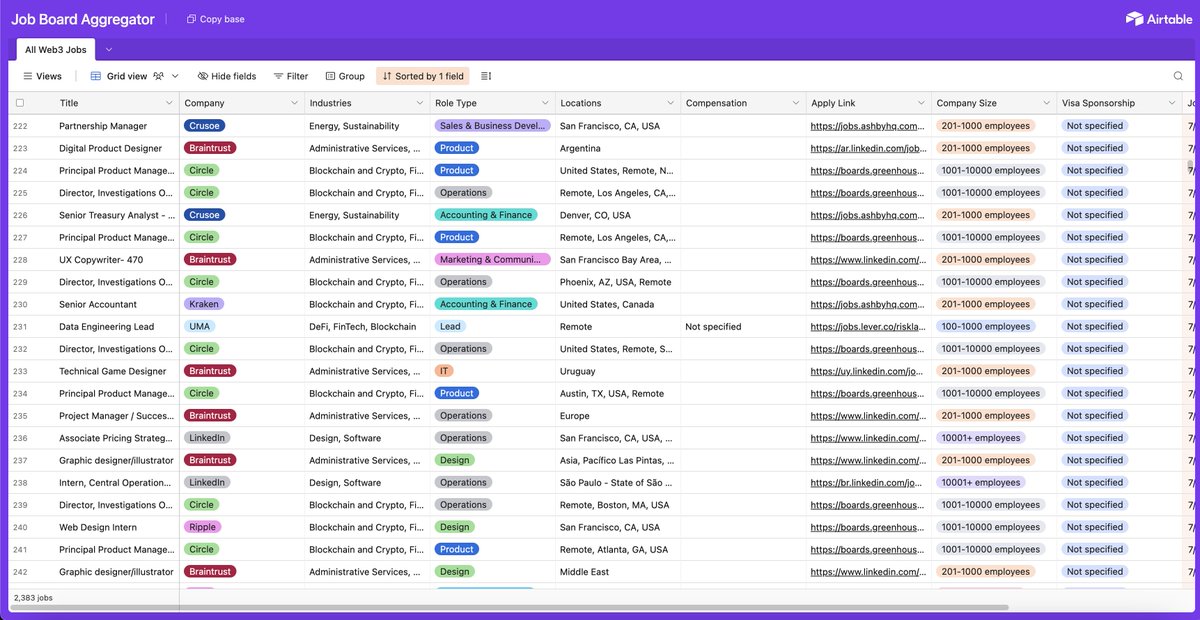Open the br.linkedin.com link in row 238
The height and width of the screenshot is (620, 1200).
click(867, 483)
